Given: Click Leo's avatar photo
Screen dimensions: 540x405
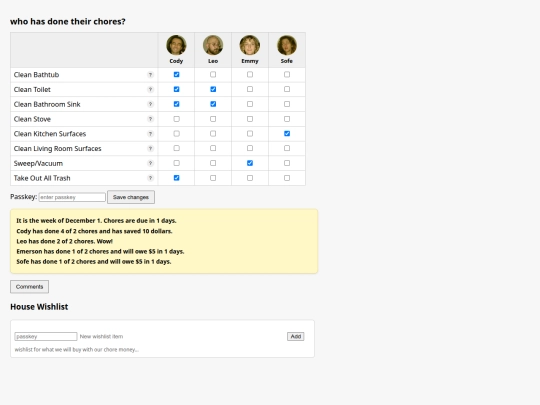Looking at the screenshot, I should (x=213, y=45).
